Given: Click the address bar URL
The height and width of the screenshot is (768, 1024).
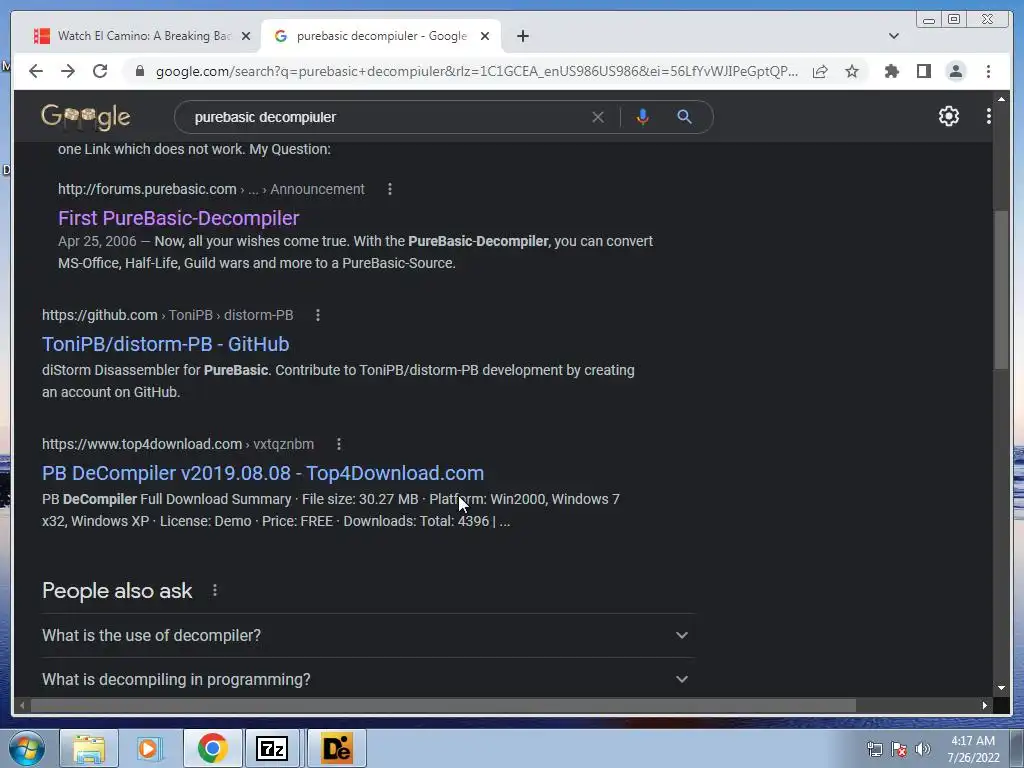Looking at the screenshot, I should (x=477, y=71).
